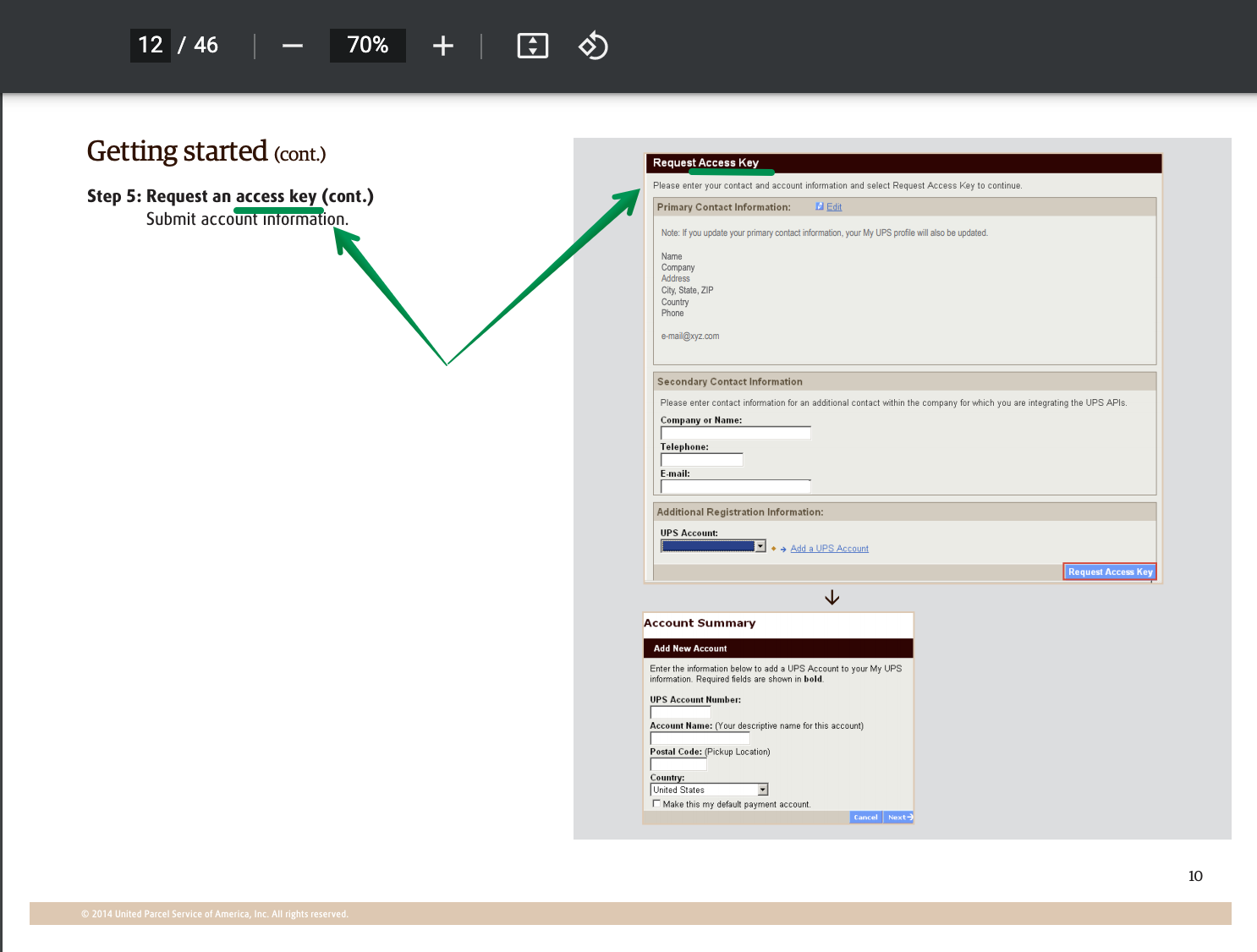Zoom in using the plus icon

coord(442,46)
